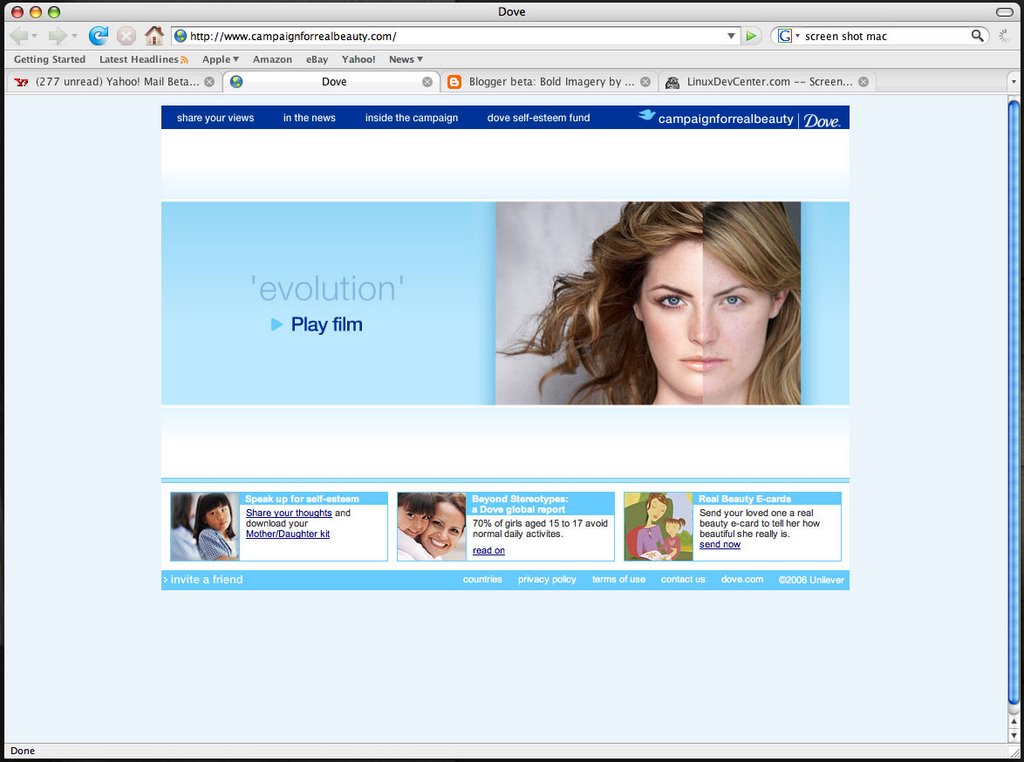Click the green Go arrow beside address bar

[x=751, y=36]
